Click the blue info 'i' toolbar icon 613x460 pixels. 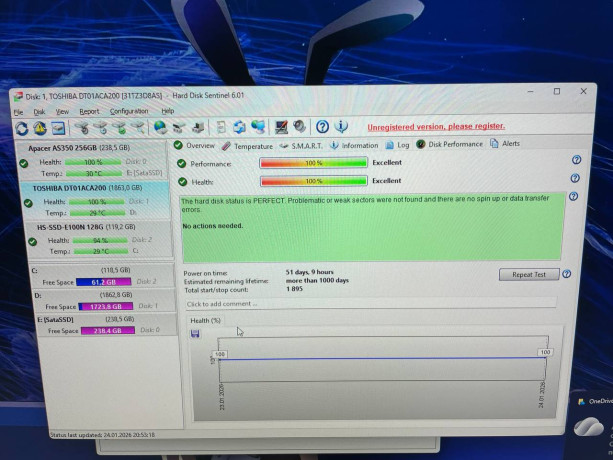click(341, 126)
